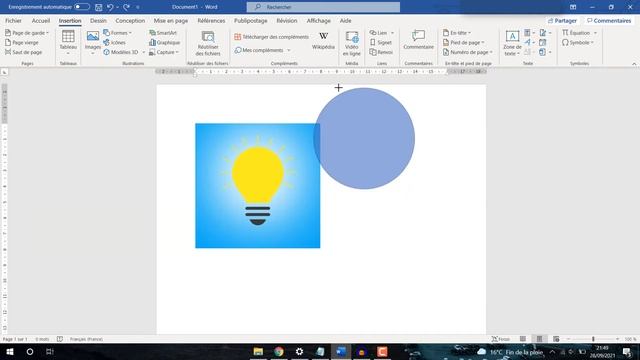Click the Undo arrow icon
This screenshot has height=360, width=640.
coord(109,7)
